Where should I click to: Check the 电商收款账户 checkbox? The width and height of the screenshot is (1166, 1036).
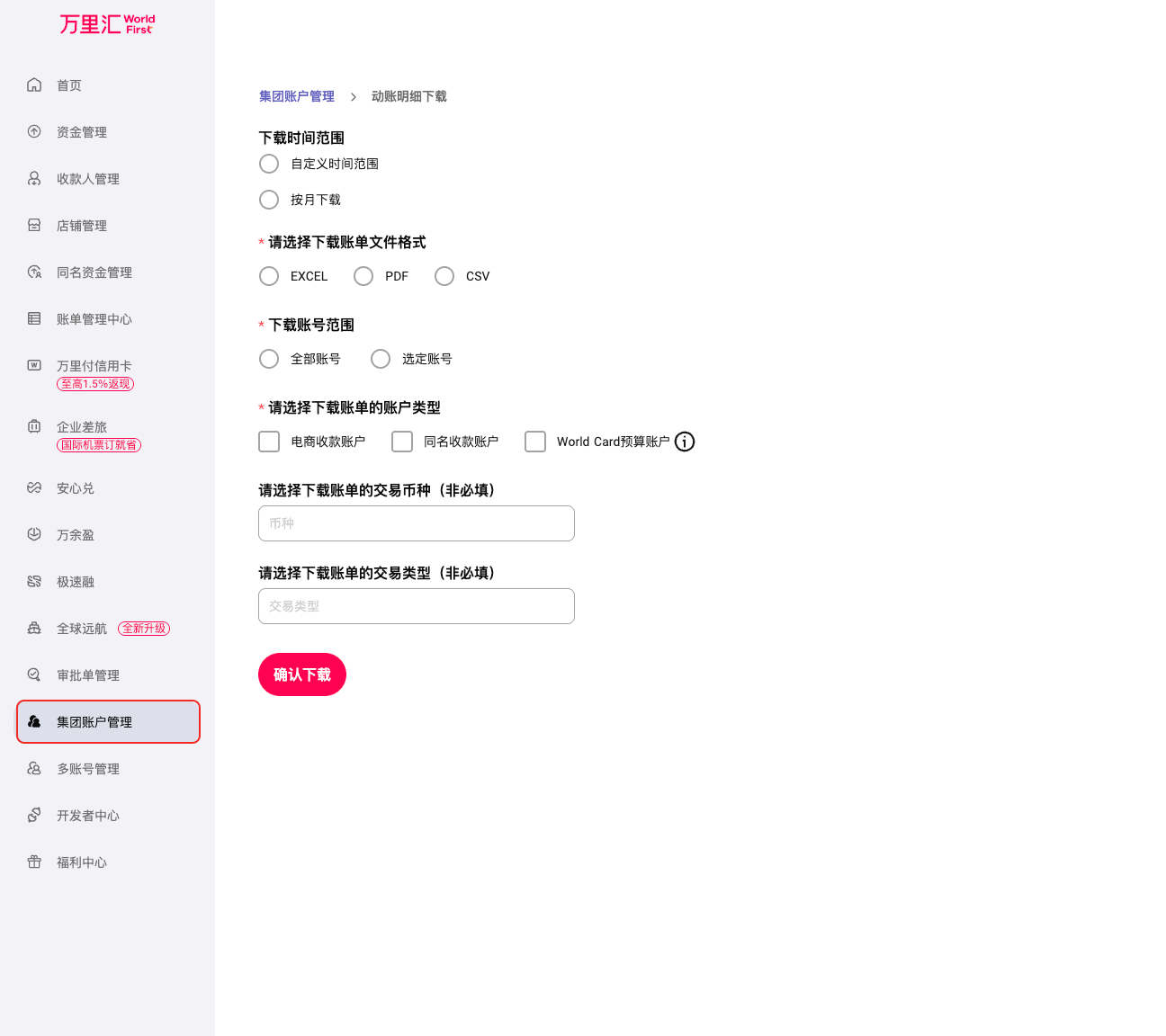[x=269, y=442]
